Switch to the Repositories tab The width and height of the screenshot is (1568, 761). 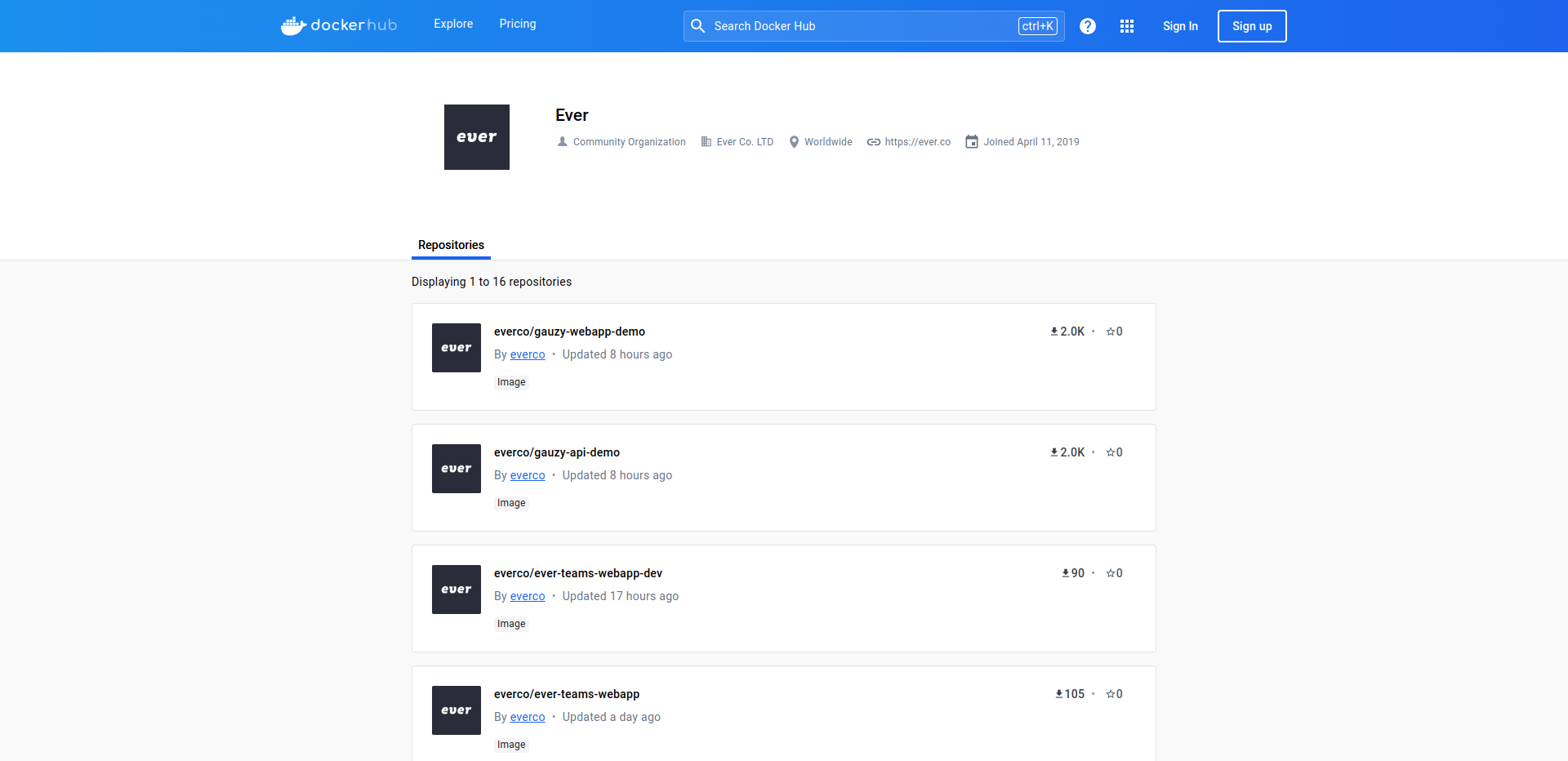450,245
